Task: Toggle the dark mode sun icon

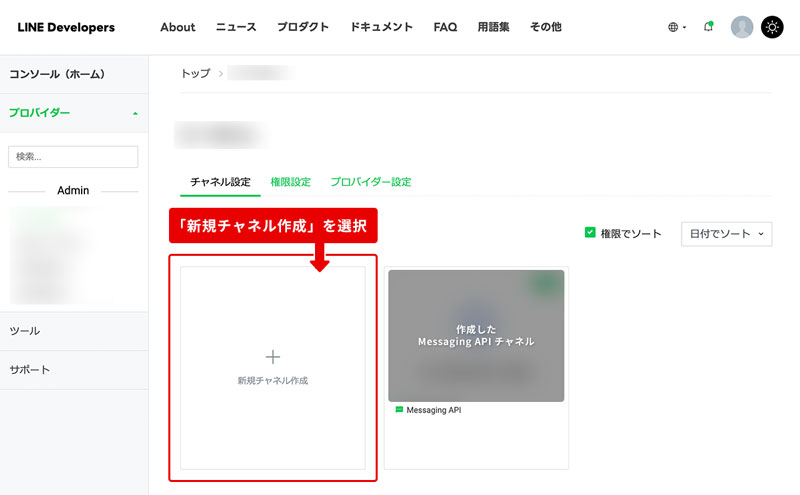Action: (x=772, y=27)
